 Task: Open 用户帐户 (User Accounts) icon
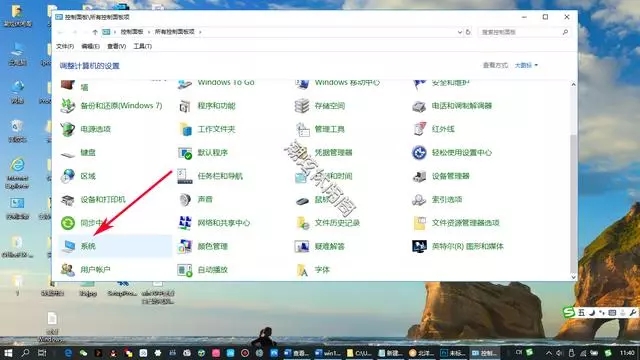68,270
